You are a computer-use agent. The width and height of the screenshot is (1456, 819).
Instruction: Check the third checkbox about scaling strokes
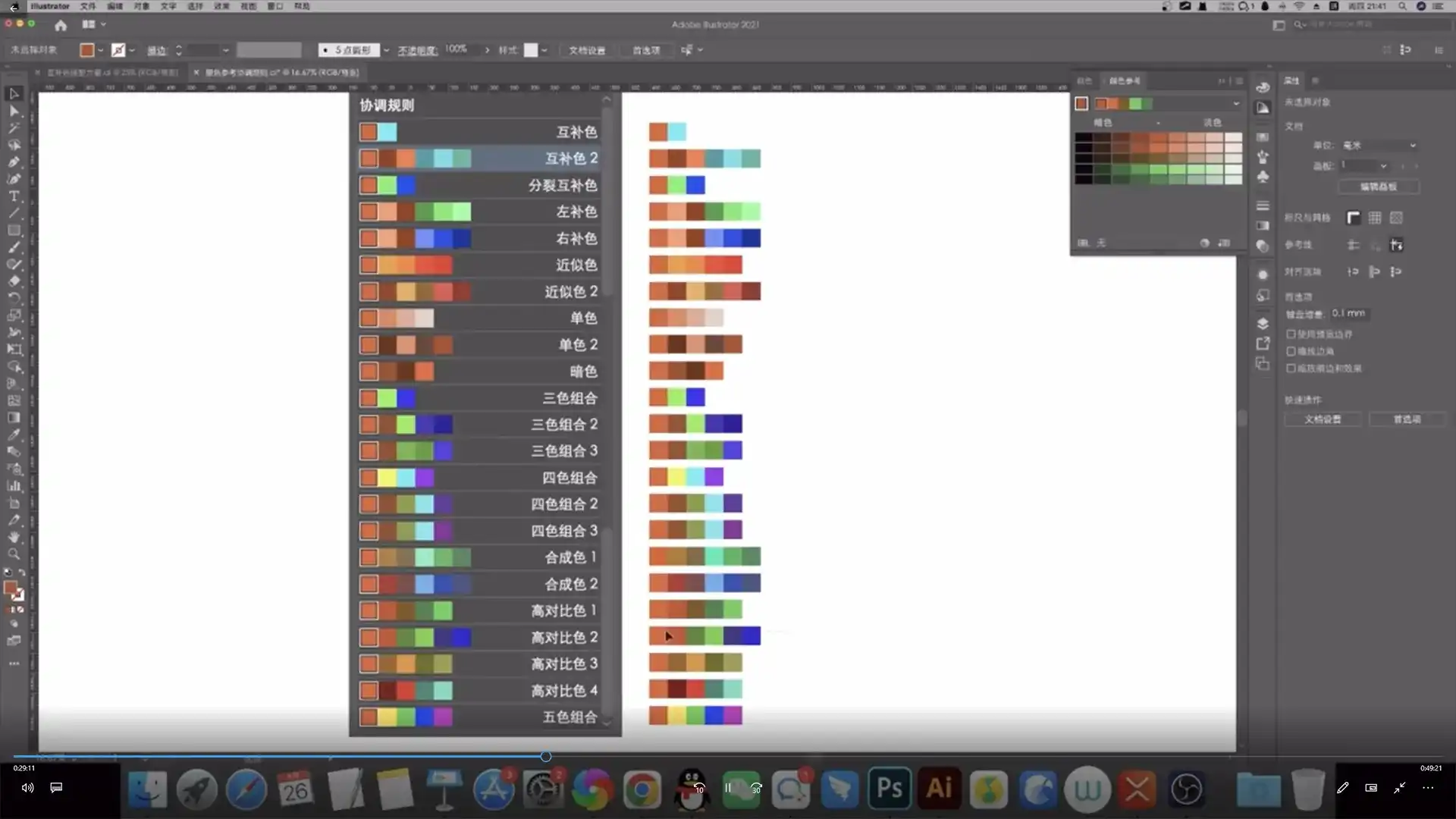[1291, 369]
